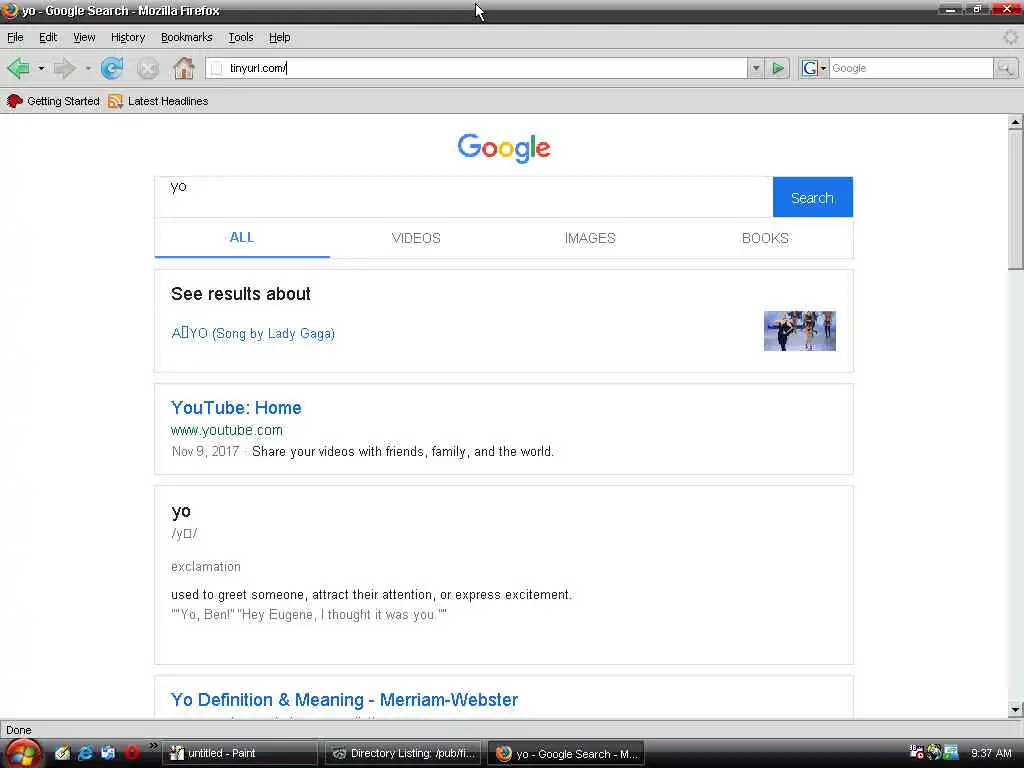Open the Yo Definition Merriam-Webster result

pyautogui.click(x=344, y=700)
